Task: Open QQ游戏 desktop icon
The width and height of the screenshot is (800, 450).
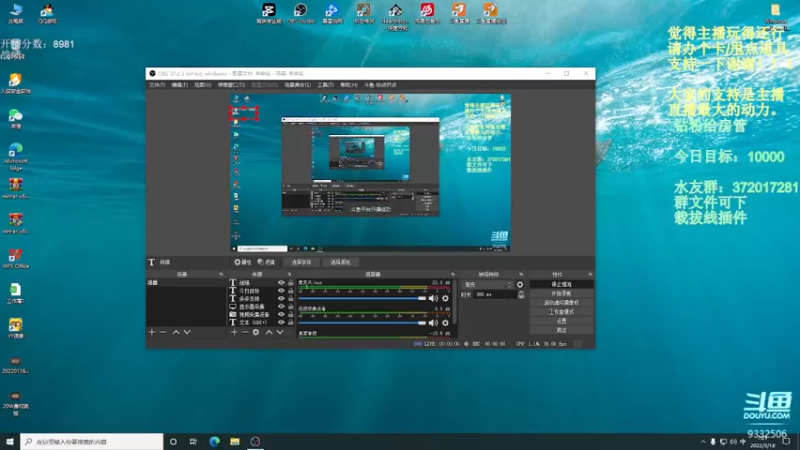Action: pos(47,13)
